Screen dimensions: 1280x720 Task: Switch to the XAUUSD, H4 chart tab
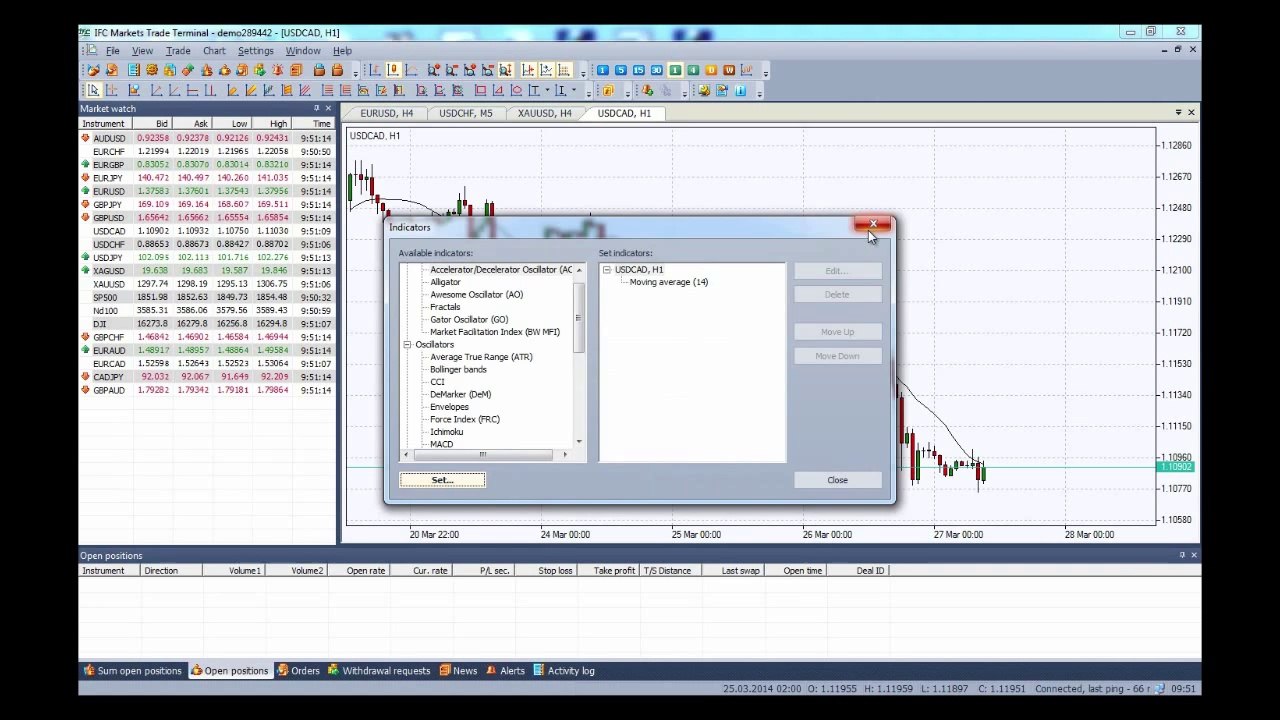pyautogui.click(x=544, y=113)
